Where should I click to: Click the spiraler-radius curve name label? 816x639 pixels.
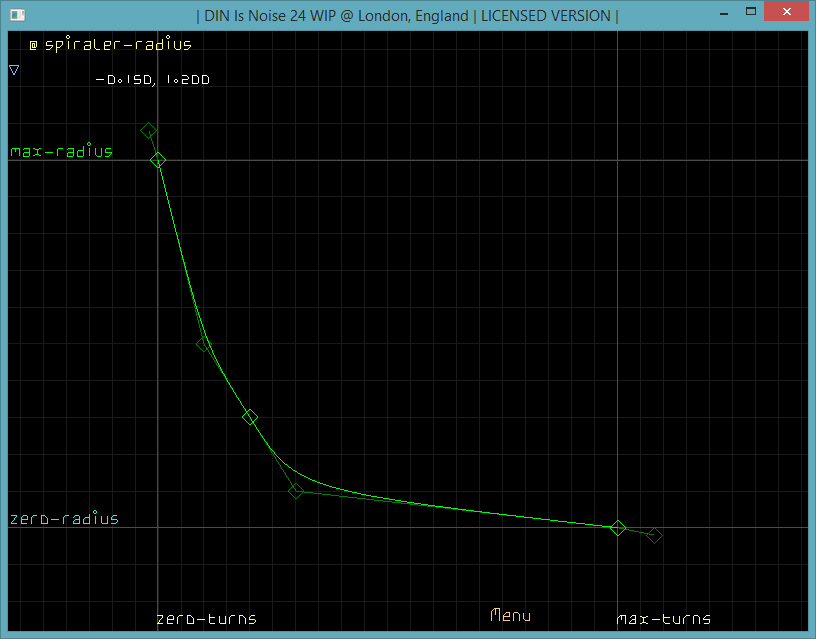(118, 45)
